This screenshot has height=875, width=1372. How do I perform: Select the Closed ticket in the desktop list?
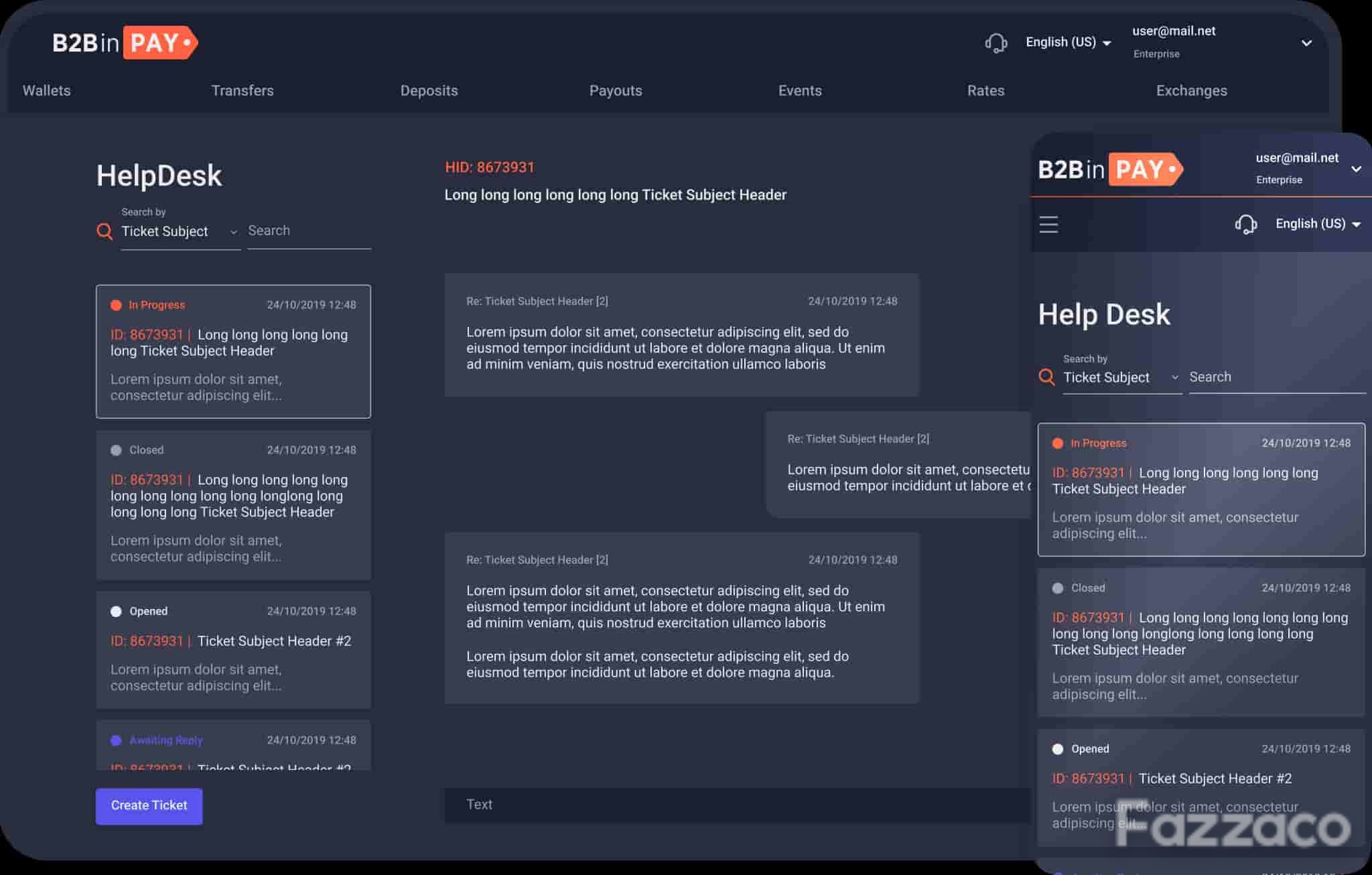pos(233,504)
